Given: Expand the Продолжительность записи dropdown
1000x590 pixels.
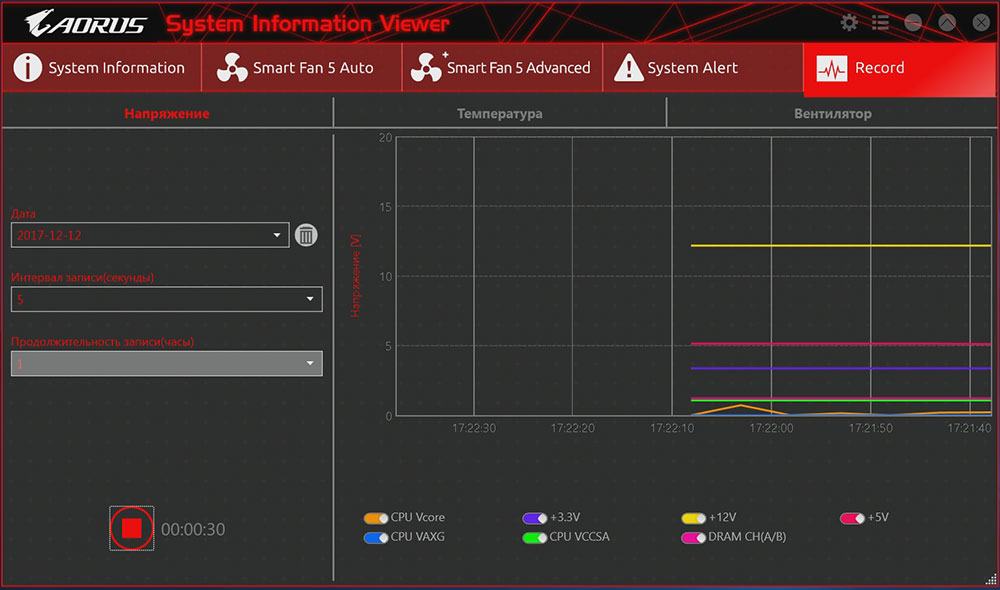Looking at the screenshot, I should point(166,363).
